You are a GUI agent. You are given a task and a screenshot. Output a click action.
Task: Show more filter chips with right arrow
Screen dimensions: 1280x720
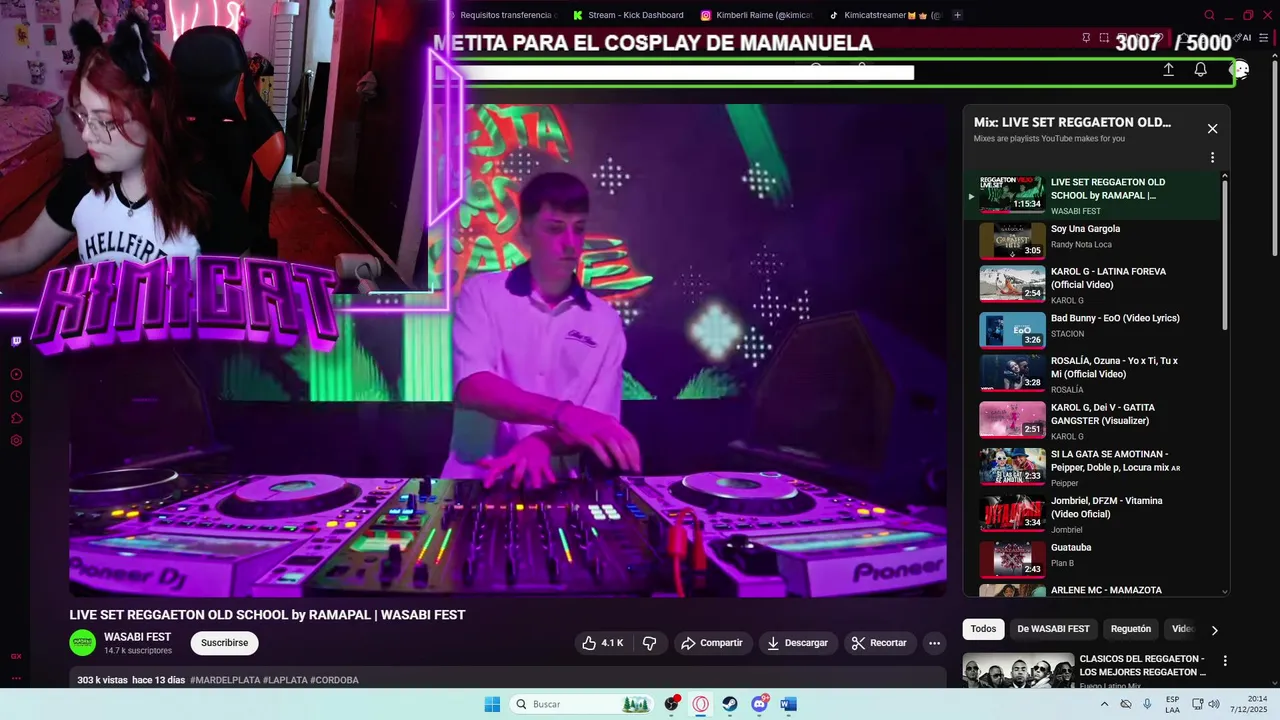coord(1214,630)
